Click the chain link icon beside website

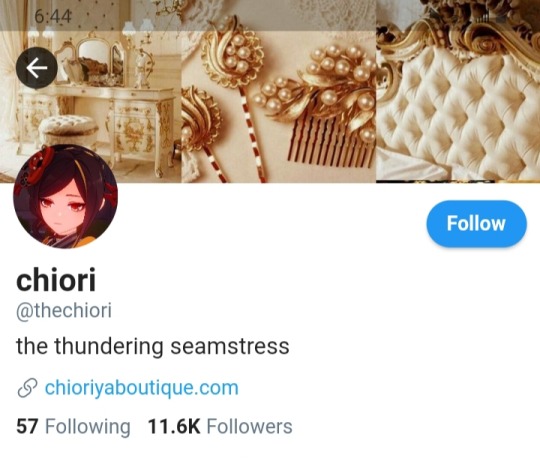pyautogui.click(x=27, y=388)
